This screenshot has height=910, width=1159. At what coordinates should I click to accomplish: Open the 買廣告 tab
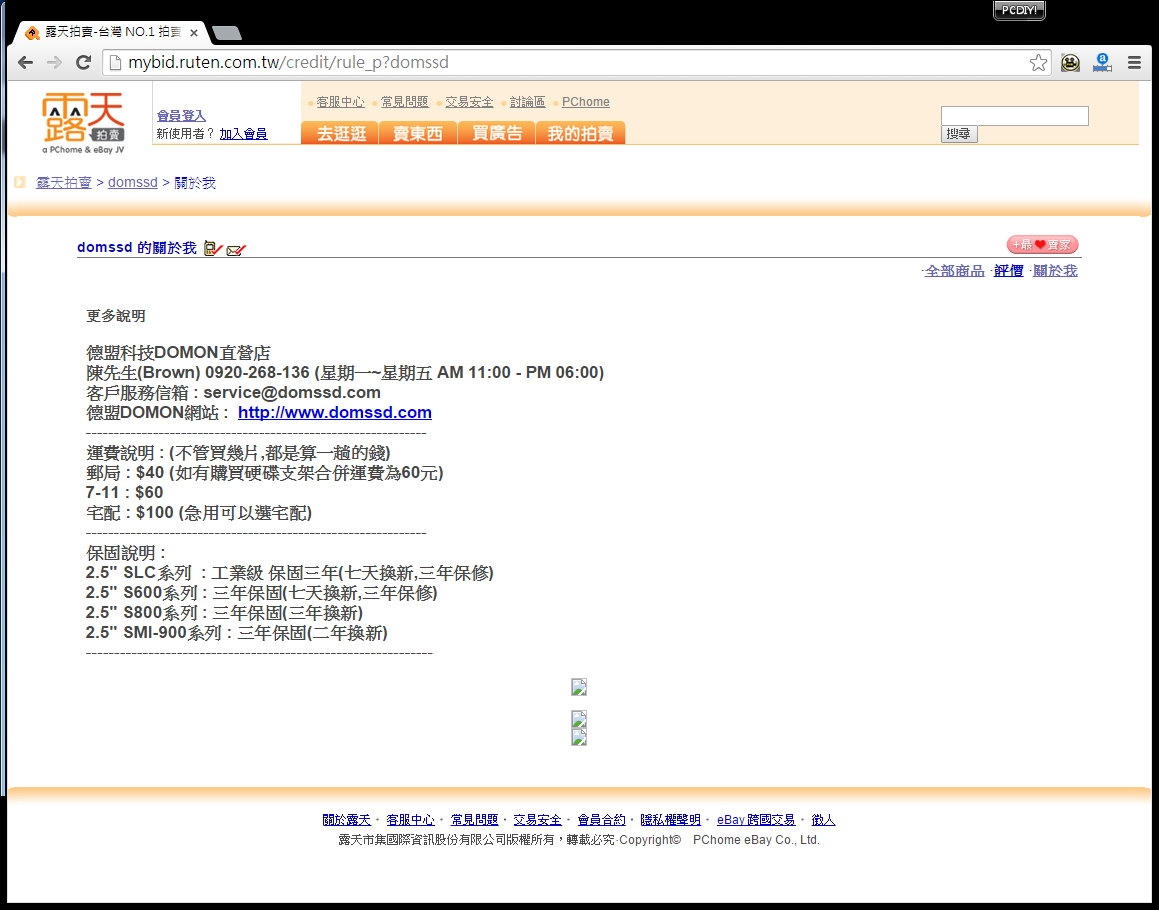pos(497,133)
